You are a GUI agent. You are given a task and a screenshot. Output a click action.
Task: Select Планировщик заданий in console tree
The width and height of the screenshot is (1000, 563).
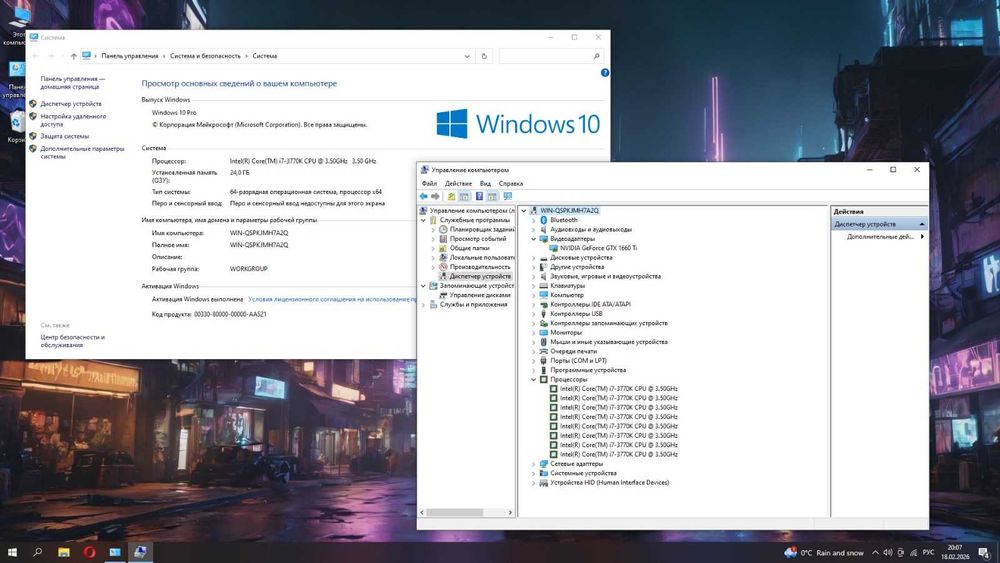[x=482, y=230]
